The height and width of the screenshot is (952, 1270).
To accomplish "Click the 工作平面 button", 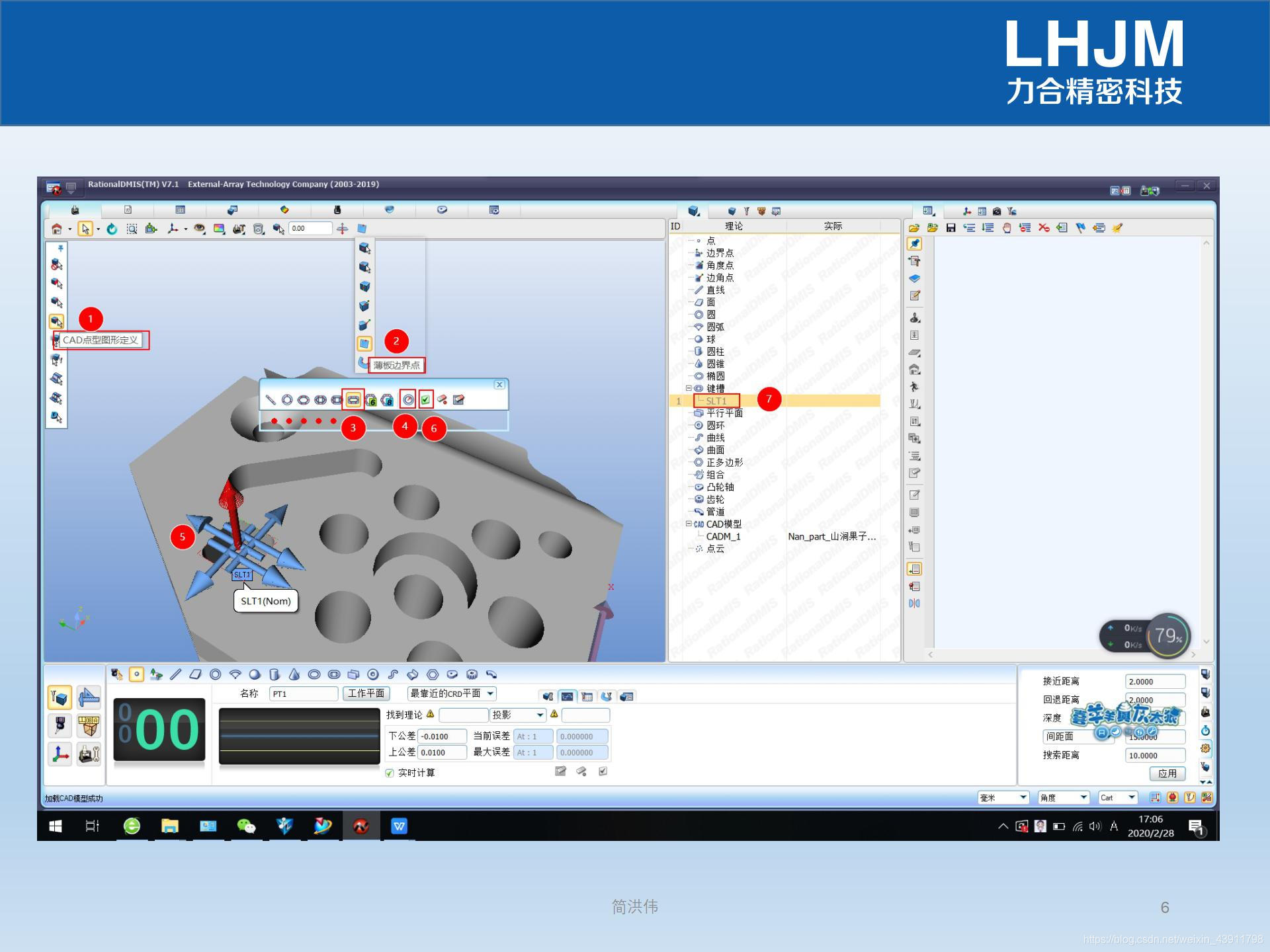I will 366,694.
